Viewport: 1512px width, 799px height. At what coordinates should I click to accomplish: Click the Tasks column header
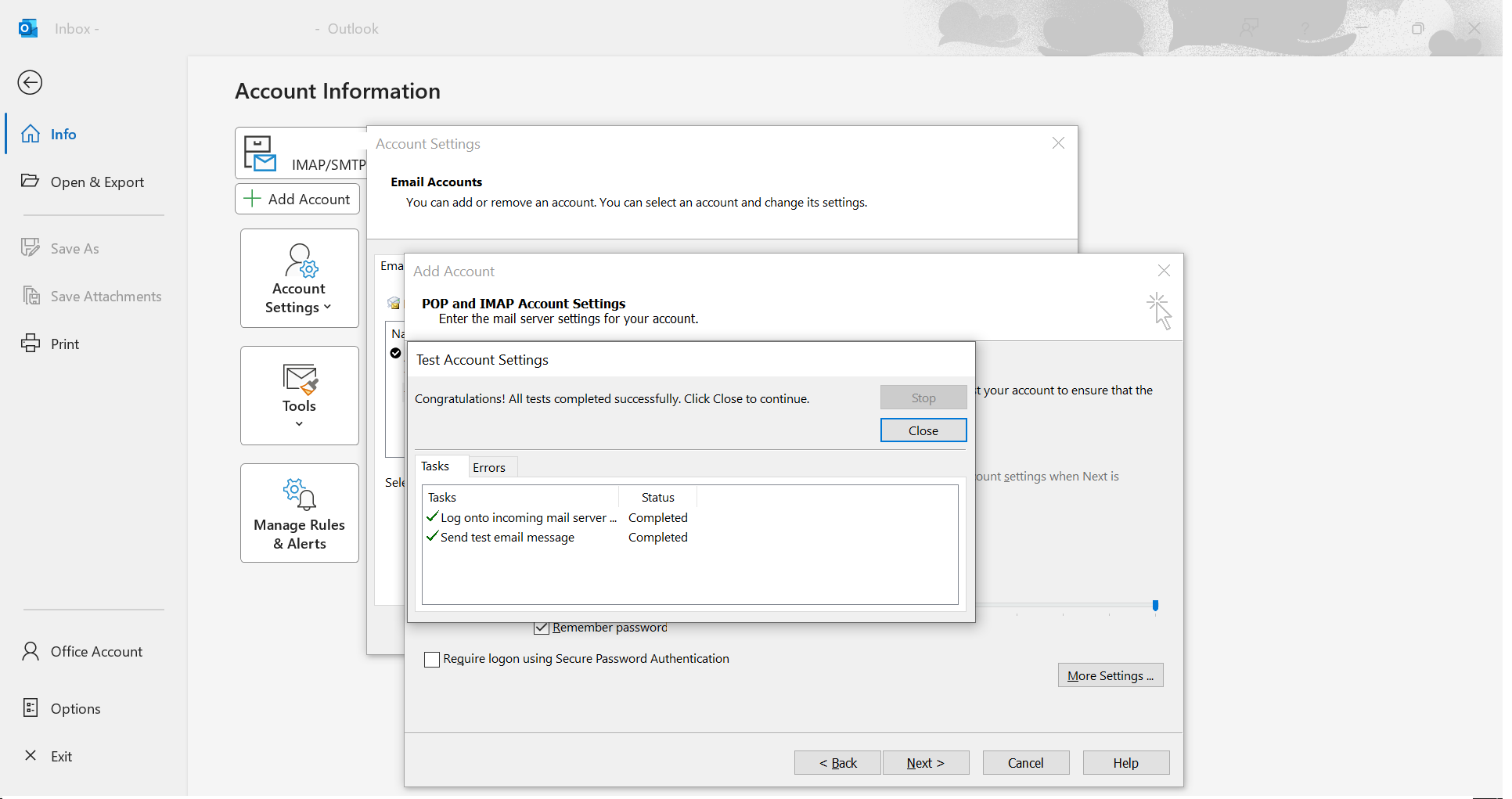click(x=520, y=497)
